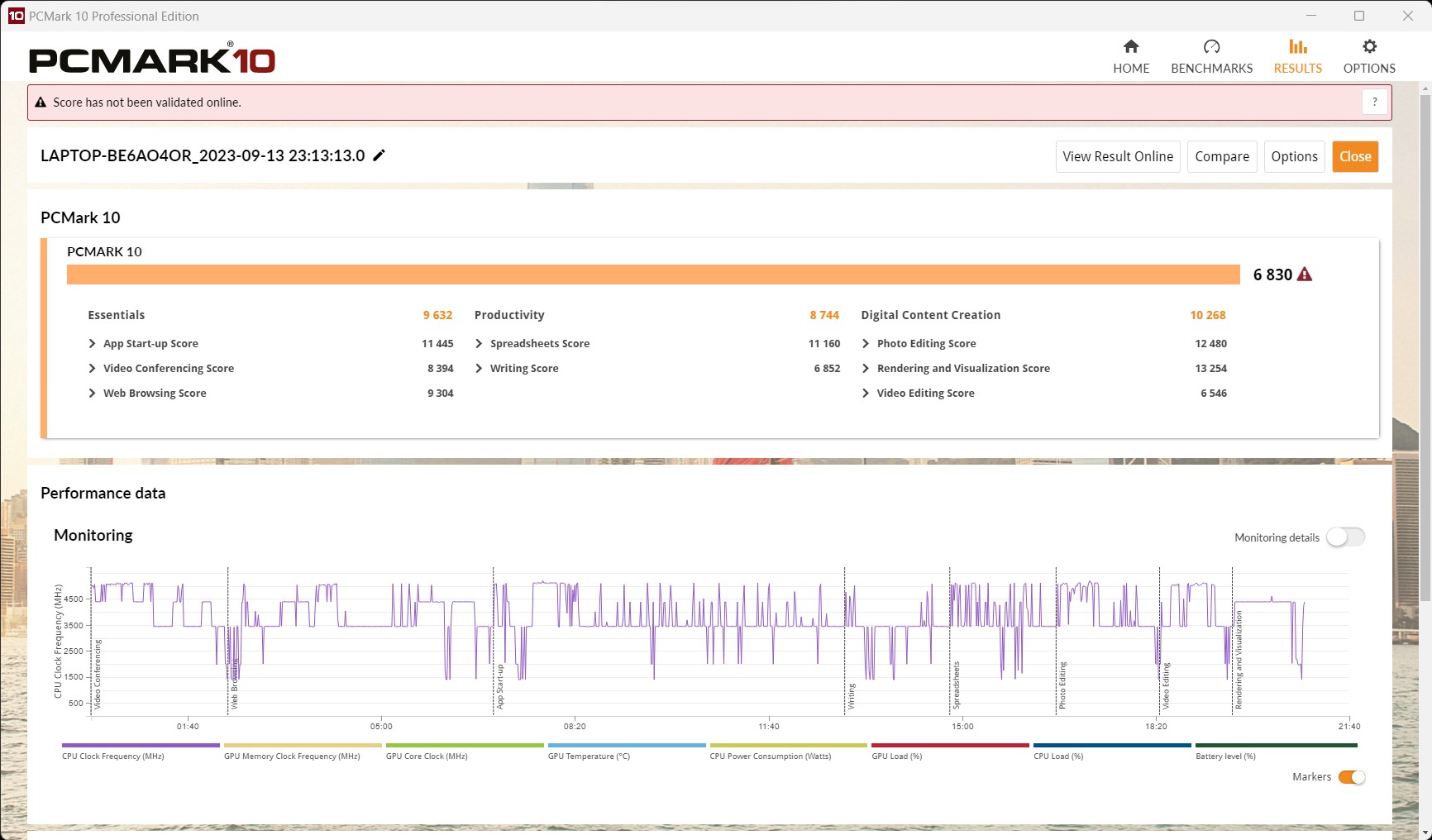This screenshot has width=1432, height=840.
Task: Click the Performance data heading
Action: [103, 493]
